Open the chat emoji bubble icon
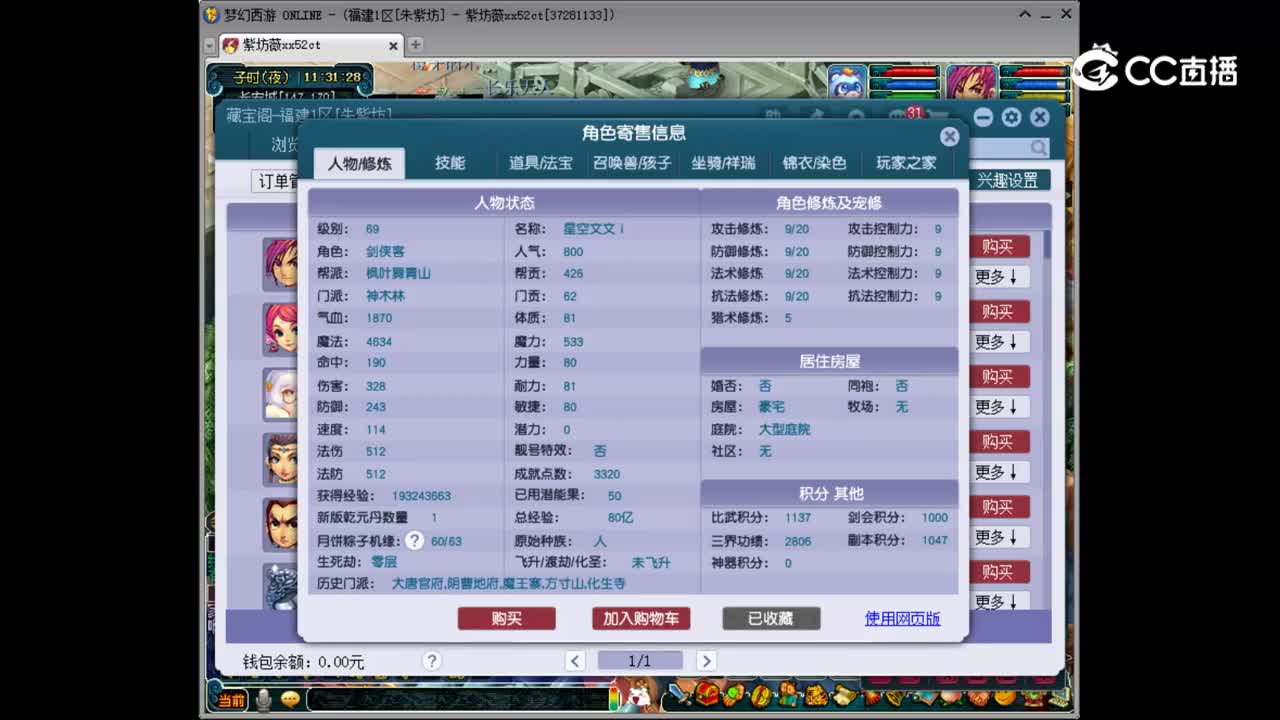The width and height of the screenshot is (1280, 720). click(x=290, y=699)
